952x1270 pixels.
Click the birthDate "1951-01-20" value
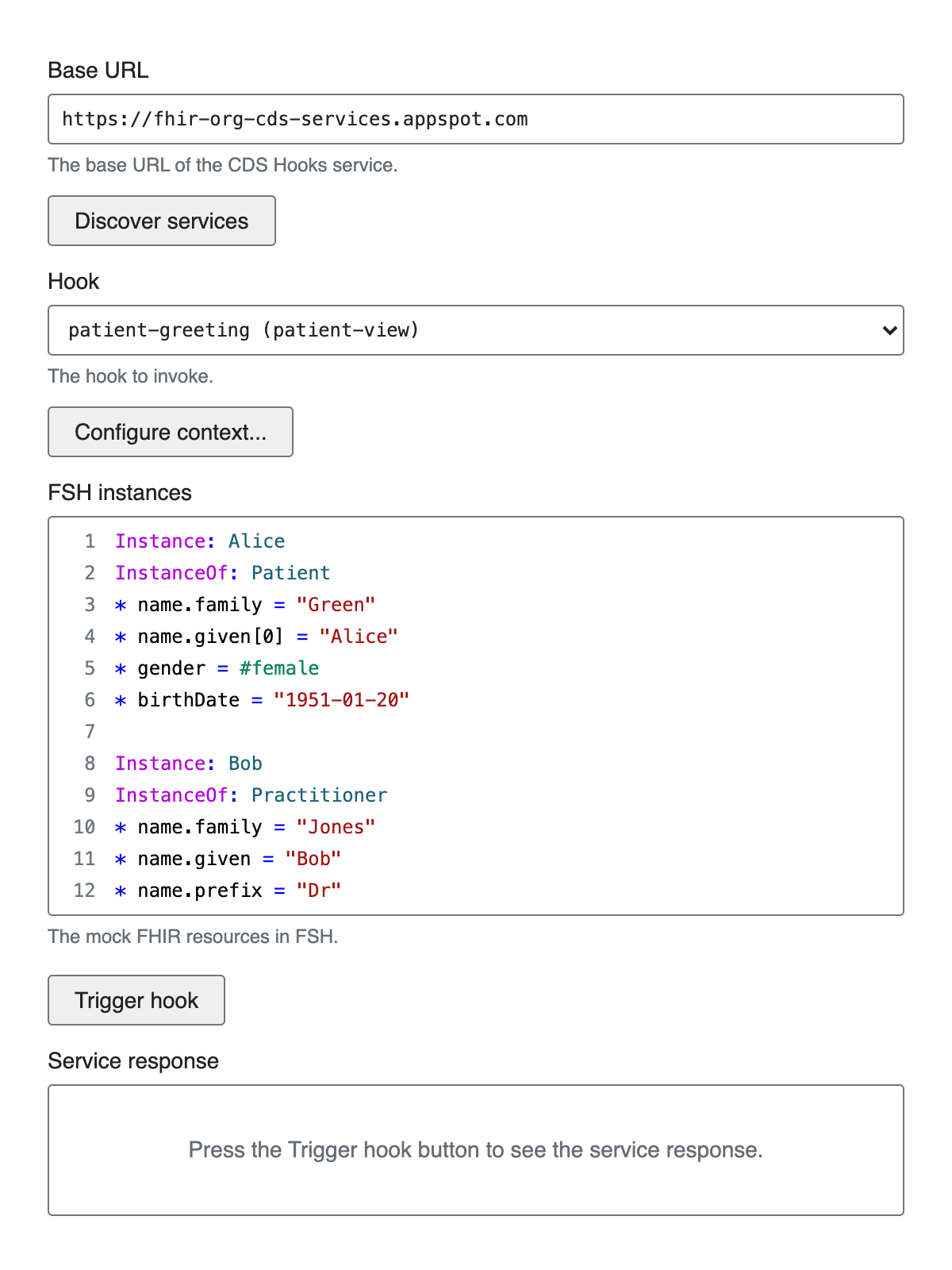(341, 700)
